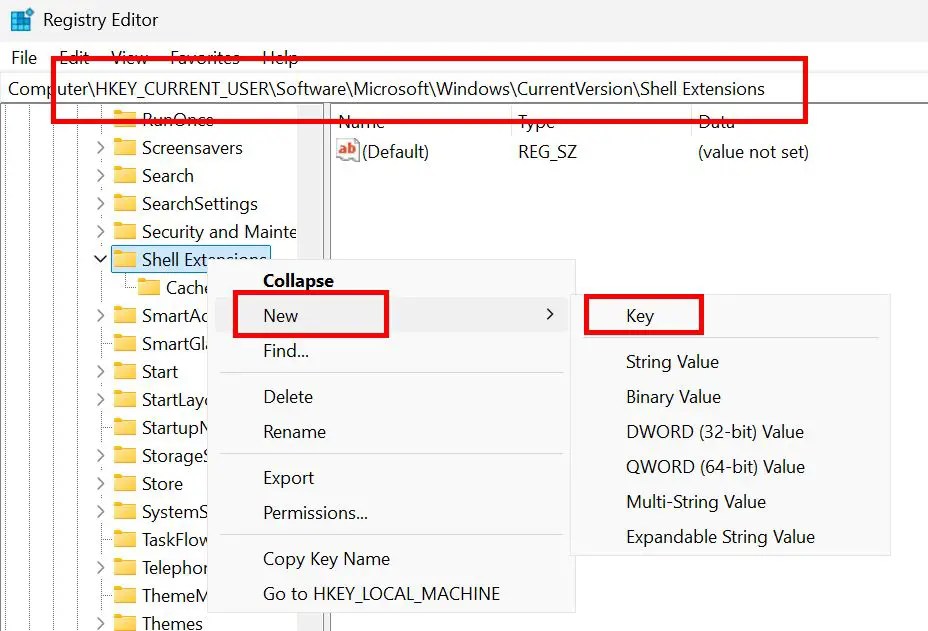Collapse the Shell Extensions key using its chevron
This screenshot has width=928, height=631.
coord(101,259)
